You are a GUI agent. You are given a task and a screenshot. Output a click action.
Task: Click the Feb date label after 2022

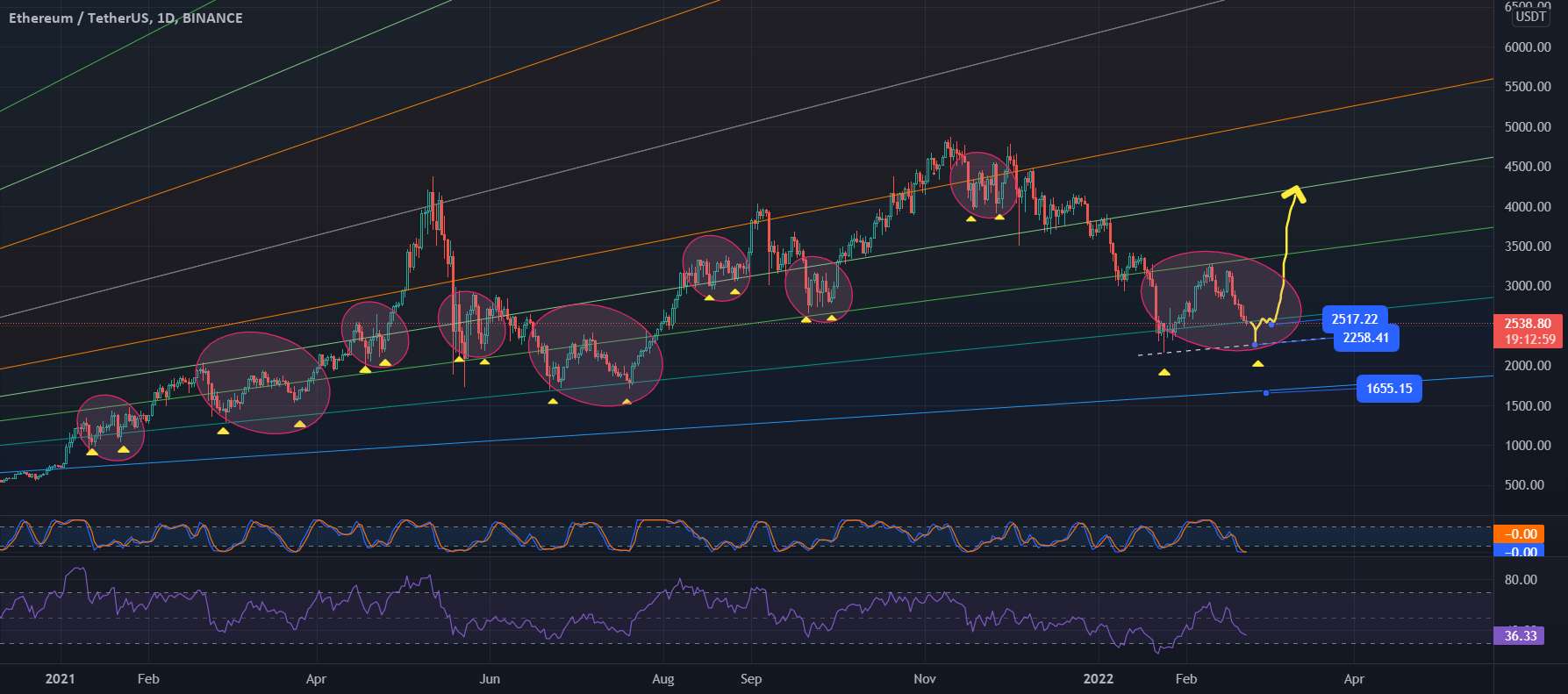click(1185, 679)
